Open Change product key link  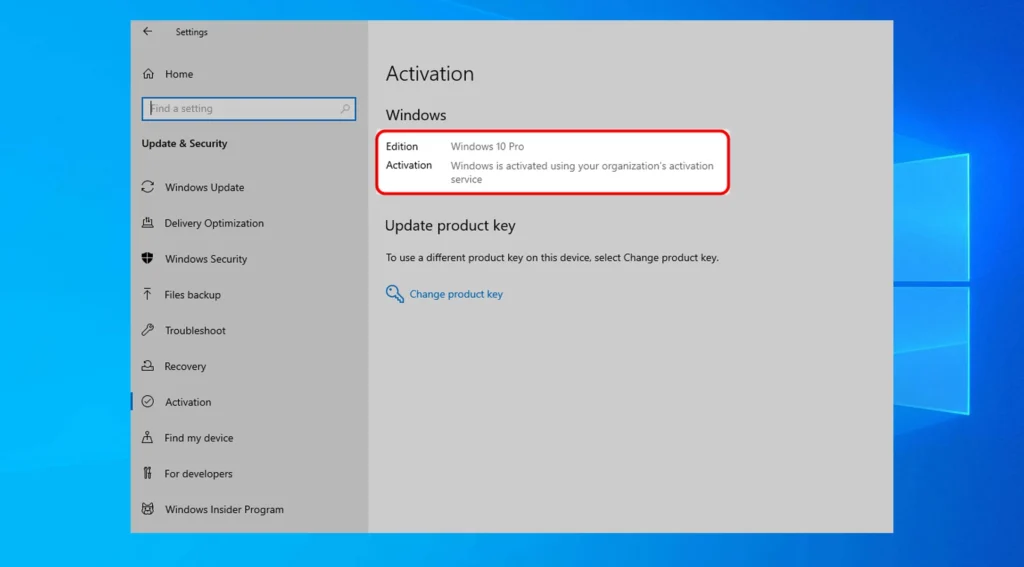(x=456, y=294)
